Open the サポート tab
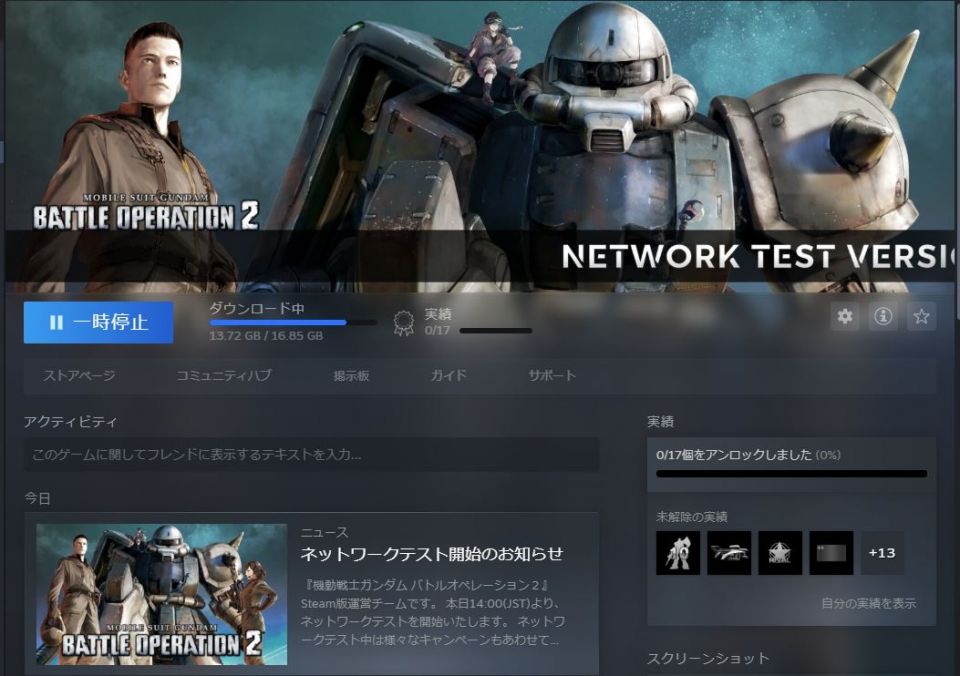This screenshot has width=960, height=676. coord(552,376)
